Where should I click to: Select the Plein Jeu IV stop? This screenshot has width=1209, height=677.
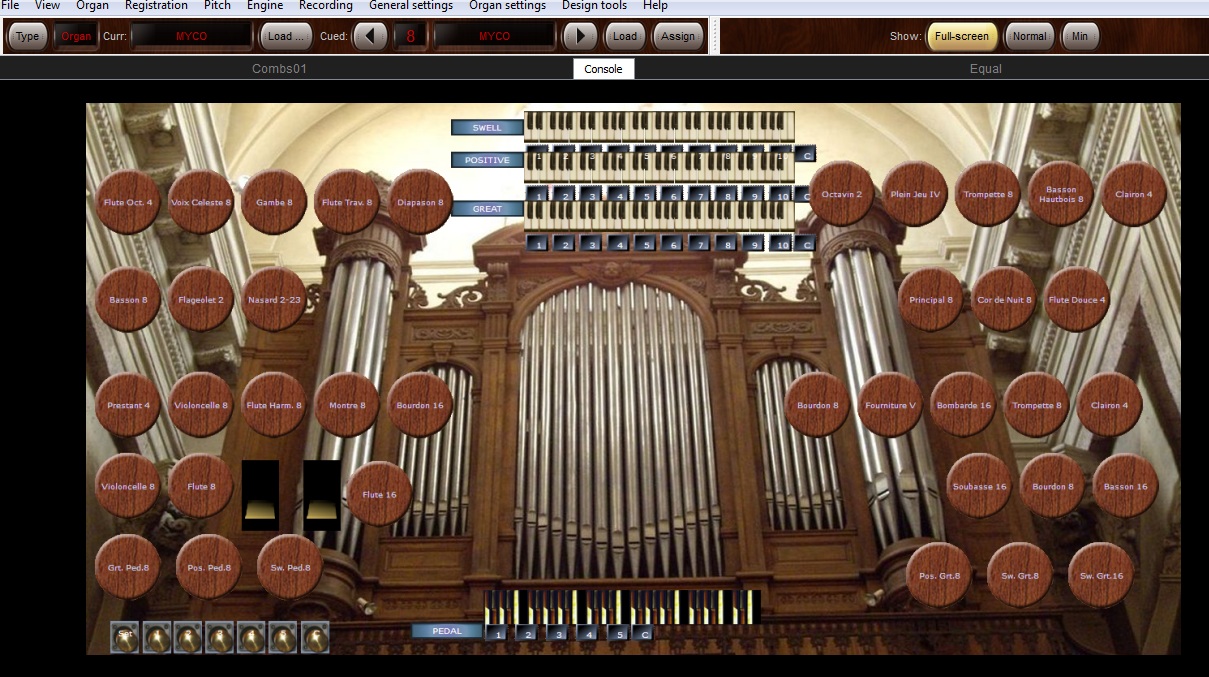pos(915,195)
